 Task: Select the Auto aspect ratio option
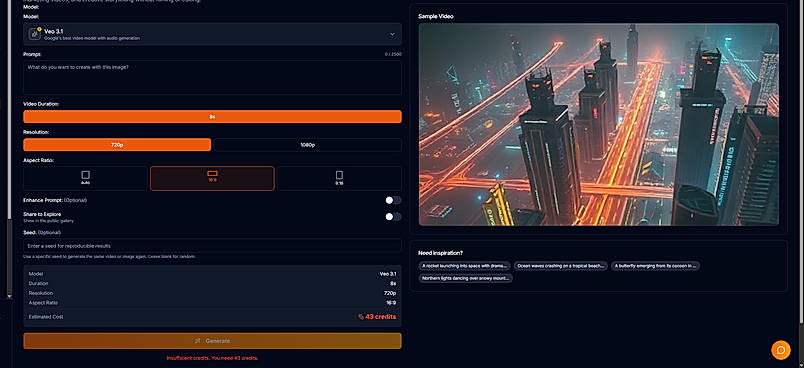(85, 178)
